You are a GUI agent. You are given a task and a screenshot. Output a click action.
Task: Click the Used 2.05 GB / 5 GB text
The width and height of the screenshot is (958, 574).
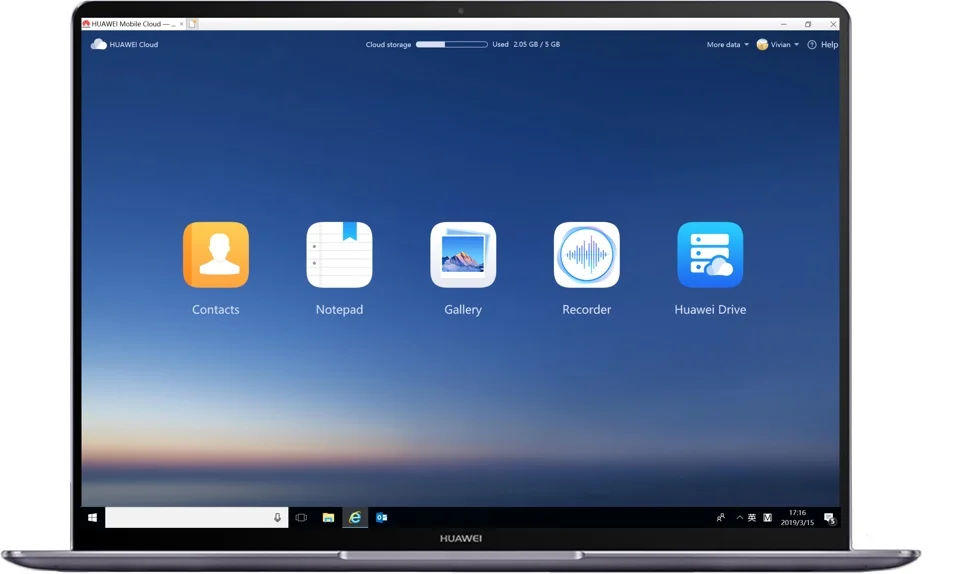526,44
